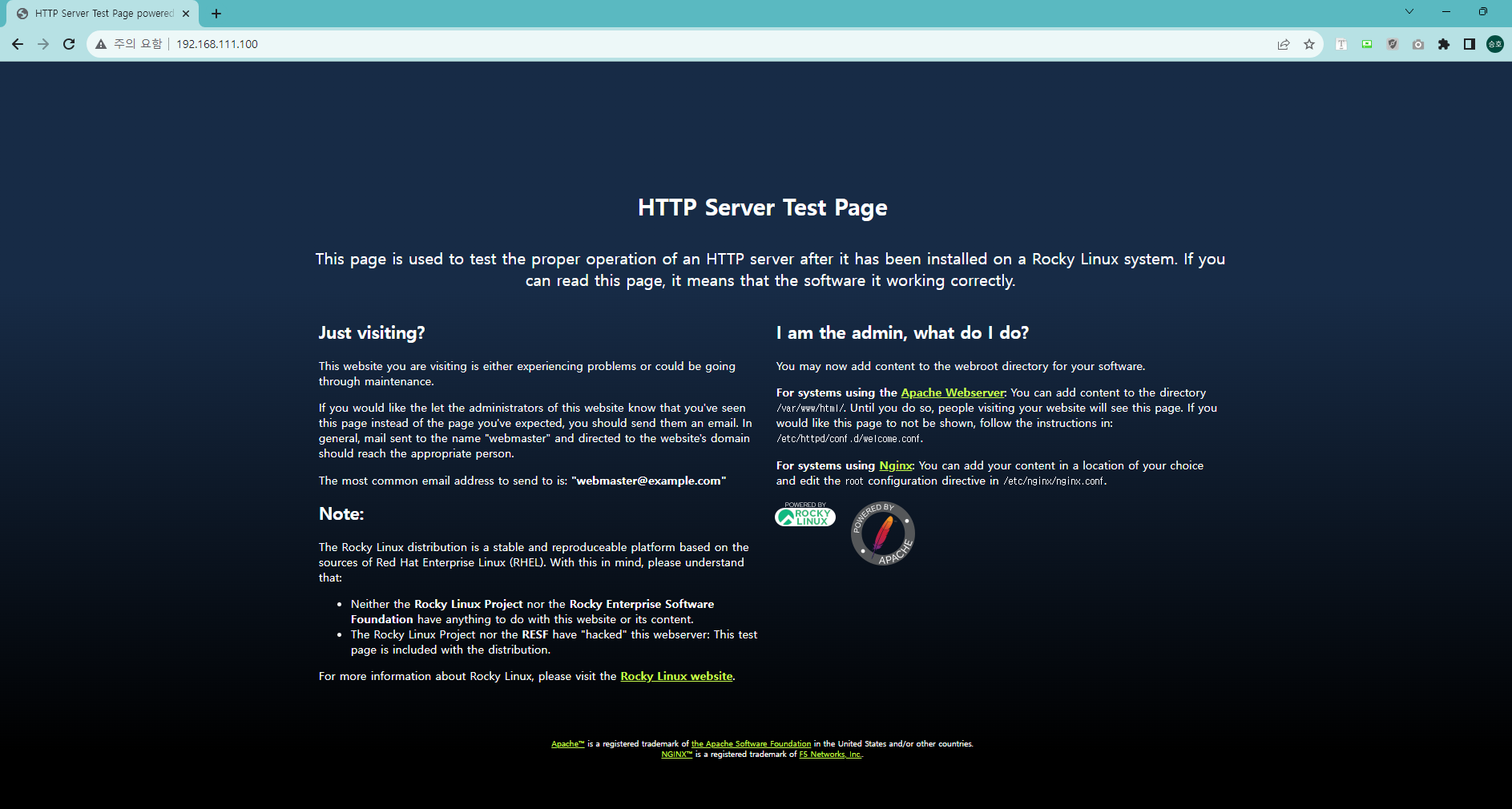Open the camera screenshot extension
Viewport: 1512px width, 809px height.
pyautogui.click(x=1418, y=44)
